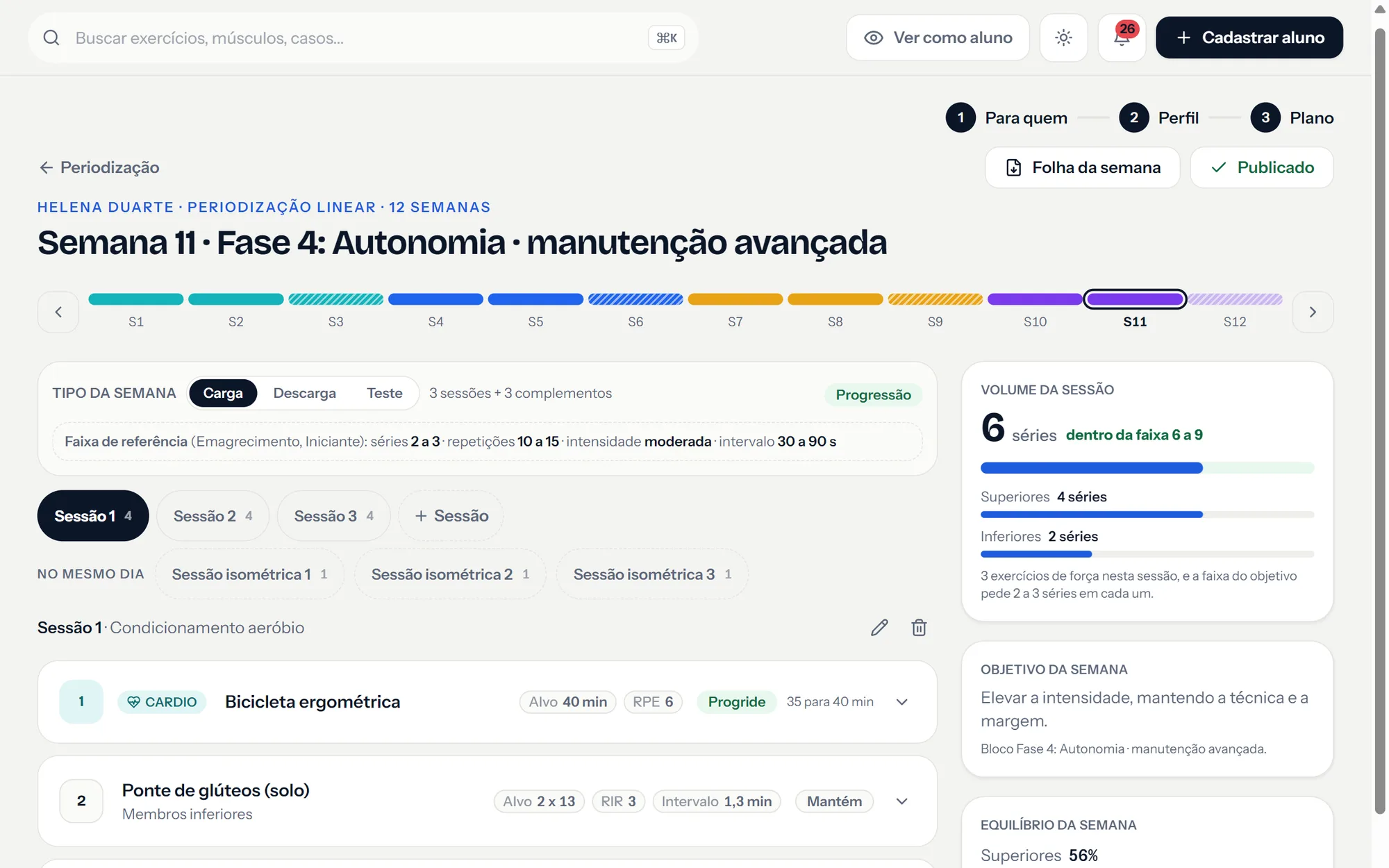Expand the Bicicleta ergométrica row chevron

point(901,702)
